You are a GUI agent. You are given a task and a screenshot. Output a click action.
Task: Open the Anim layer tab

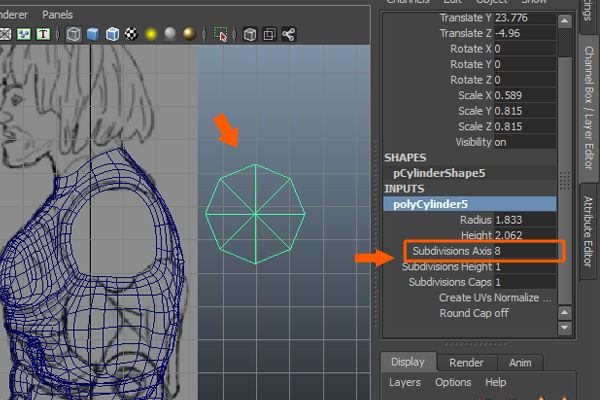(x=520, y=362)
